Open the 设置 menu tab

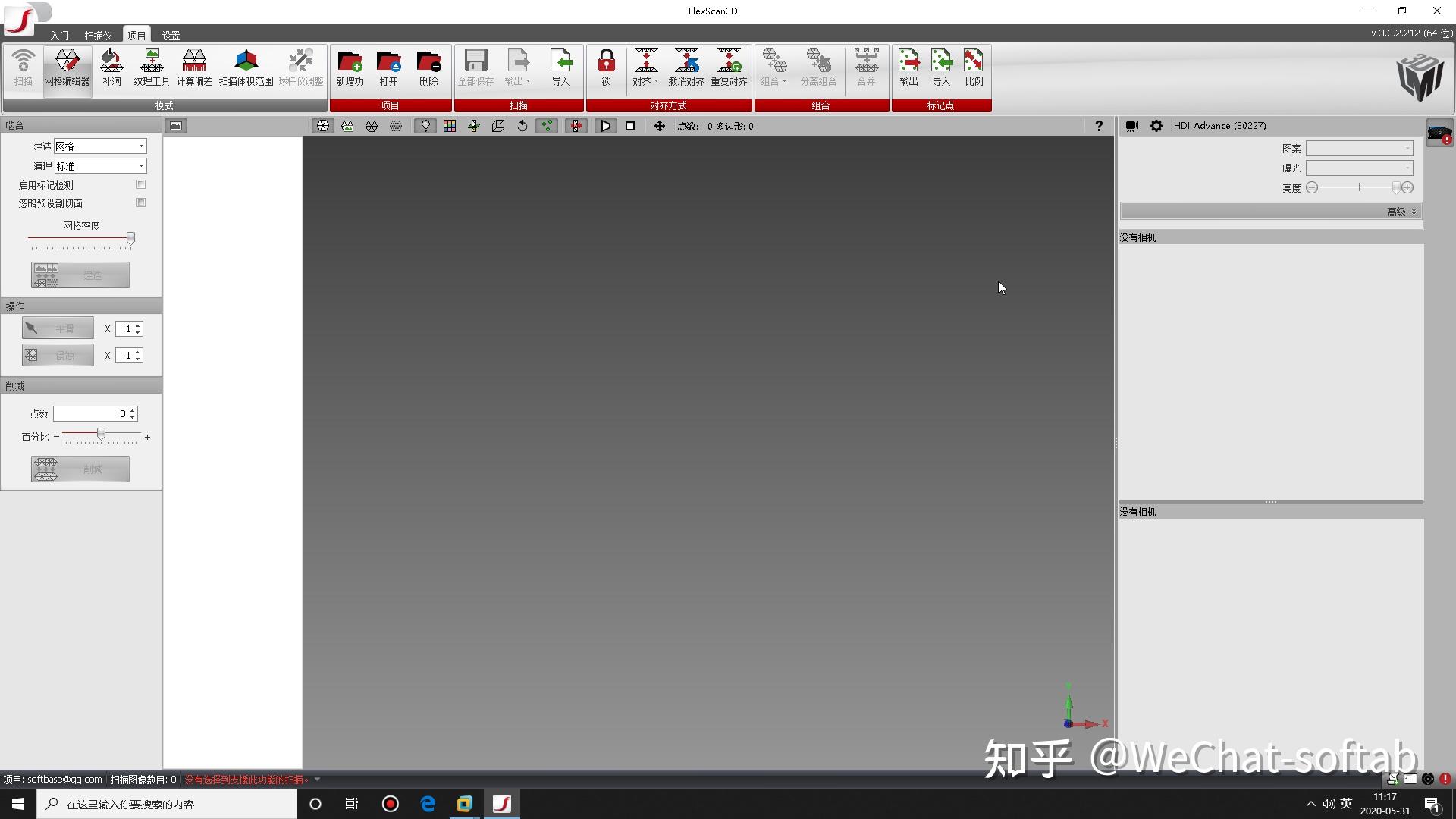click(x=169, y=34)
